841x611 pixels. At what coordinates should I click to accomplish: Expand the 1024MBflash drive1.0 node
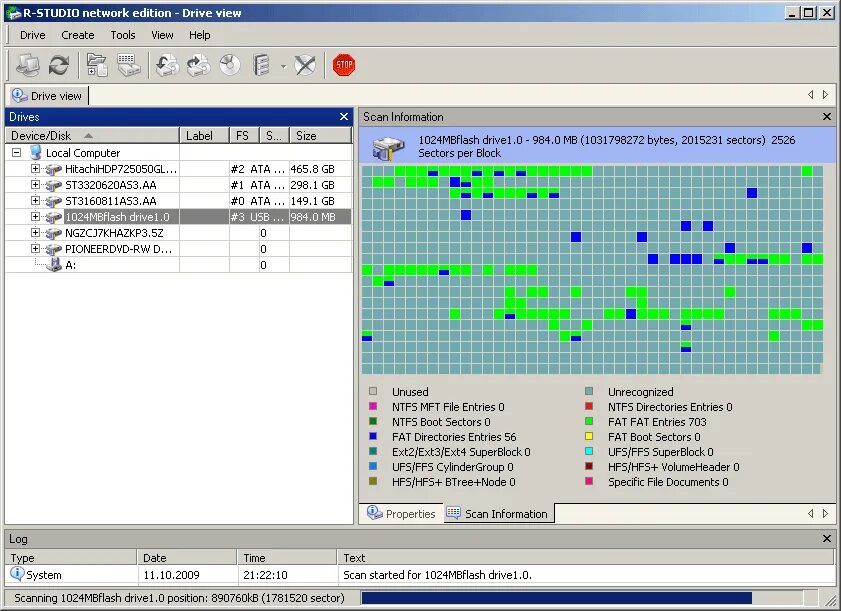coord(35,217)
